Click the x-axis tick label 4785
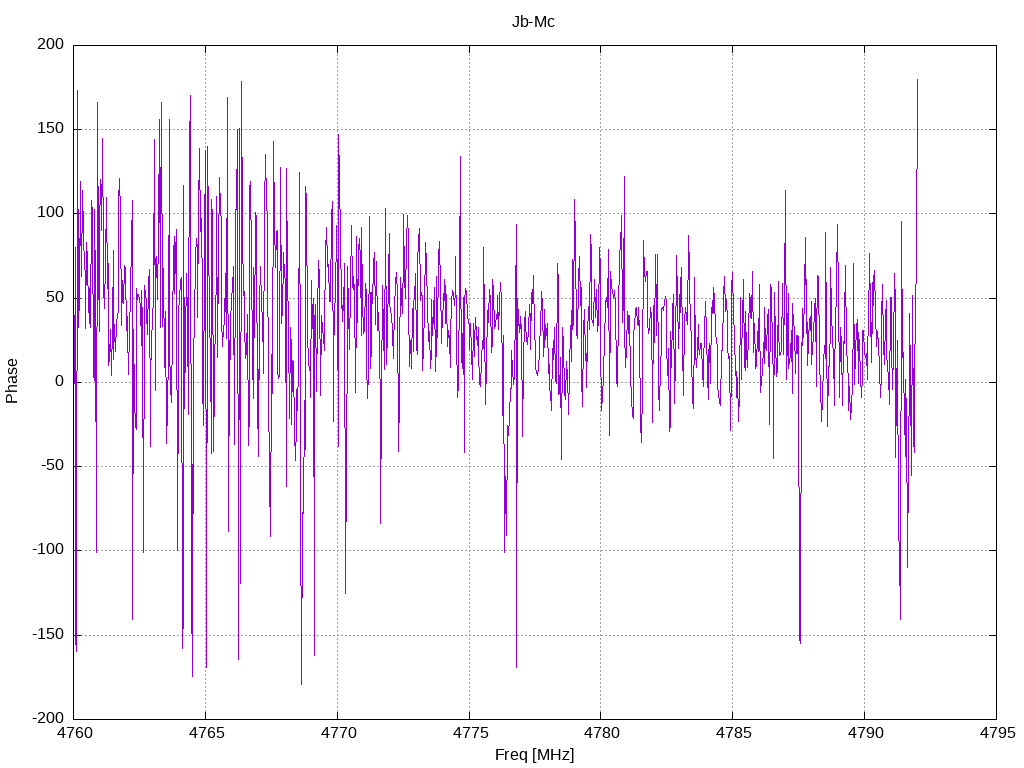The width and height of the screenshot is (1024, 768). (733, 733)
